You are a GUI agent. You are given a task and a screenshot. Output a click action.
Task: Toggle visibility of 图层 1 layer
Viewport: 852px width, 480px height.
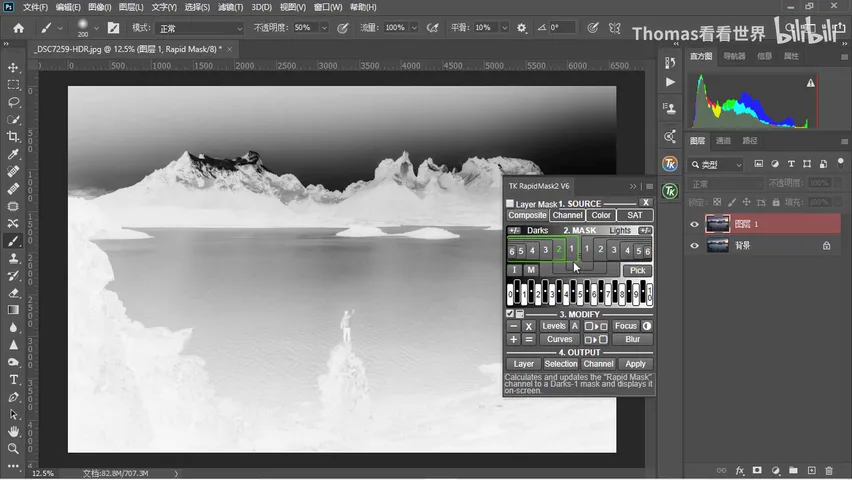coord(694,224)
